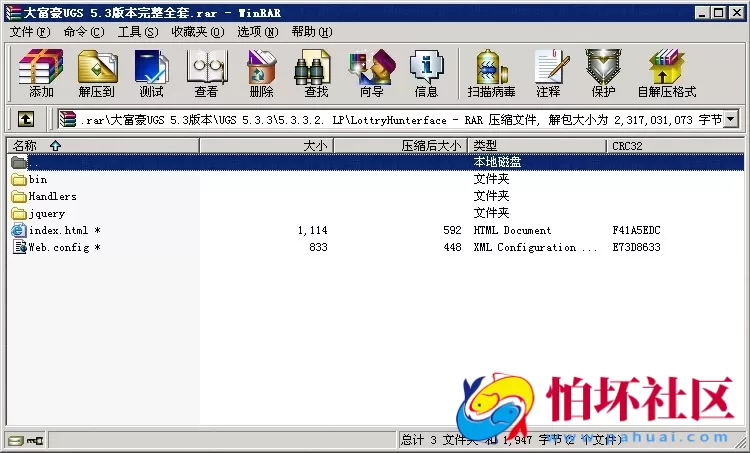750x453 pixels.
Task: Open the 帮助(H) menu
Action: point(312,32)
